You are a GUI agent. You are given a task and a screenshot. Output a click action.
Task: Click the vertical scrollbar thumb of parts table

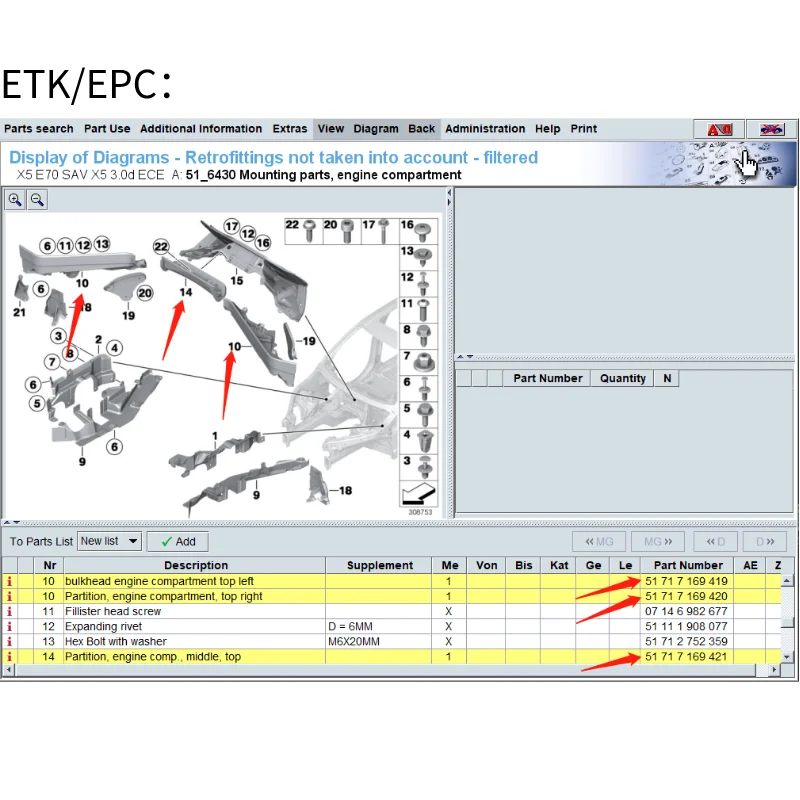pos(787,621)
